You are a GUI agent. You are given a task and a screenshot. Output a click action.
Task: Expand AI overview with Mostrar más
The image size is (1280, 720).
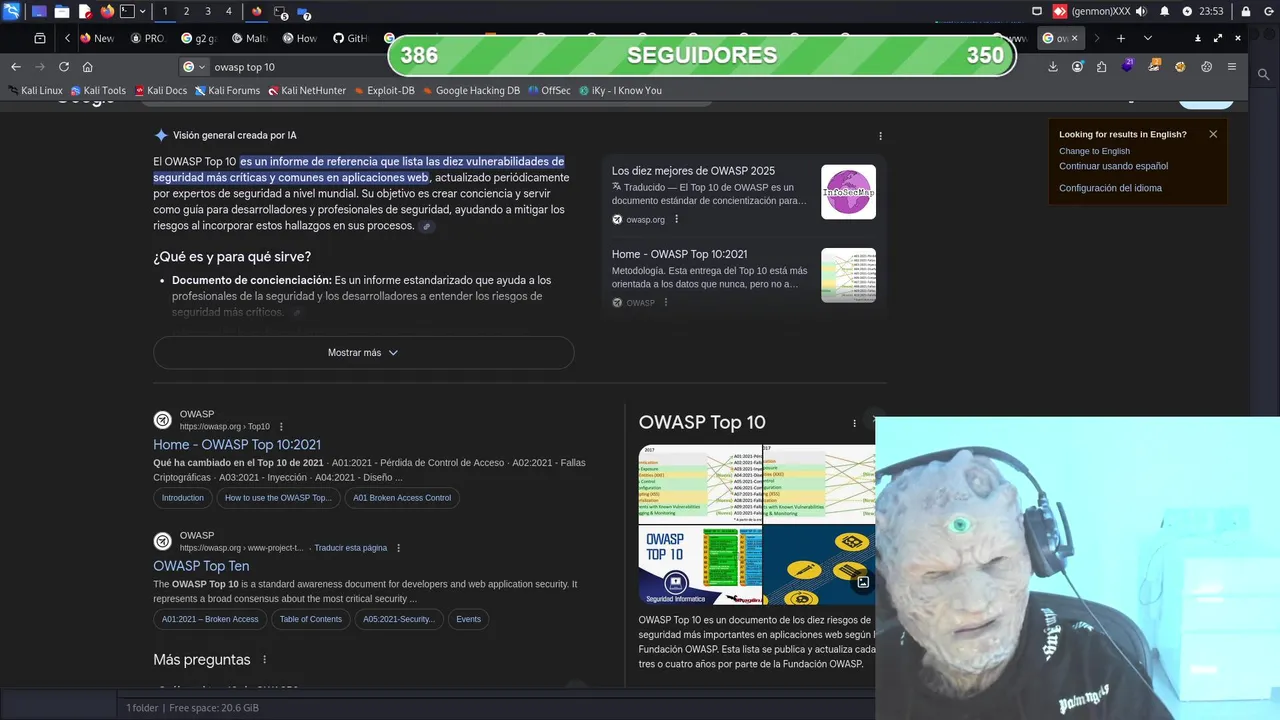point(363,353)
